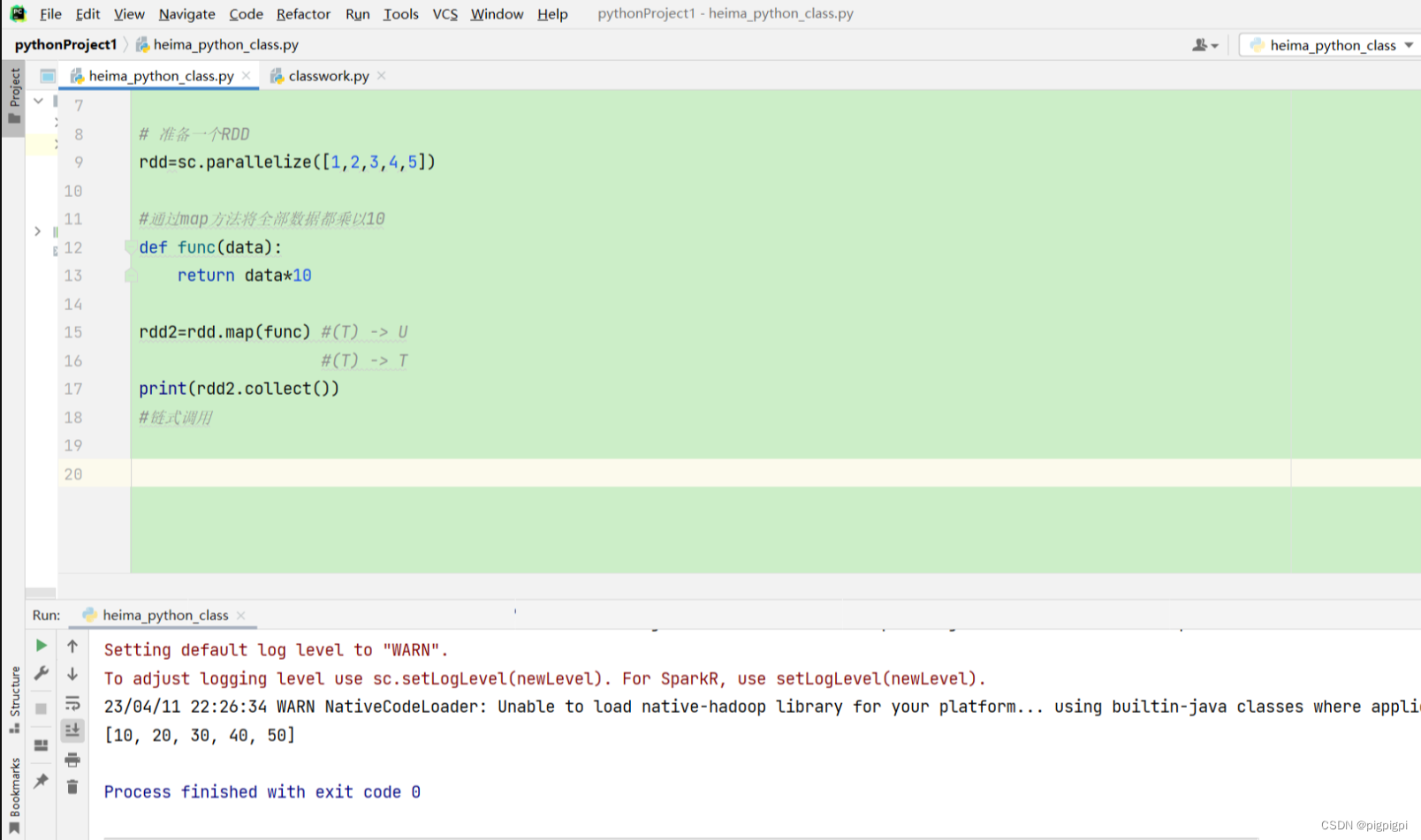This screenshot has height=840, width=1421.
Task: Open the Window menu
Action: [497, 14]
